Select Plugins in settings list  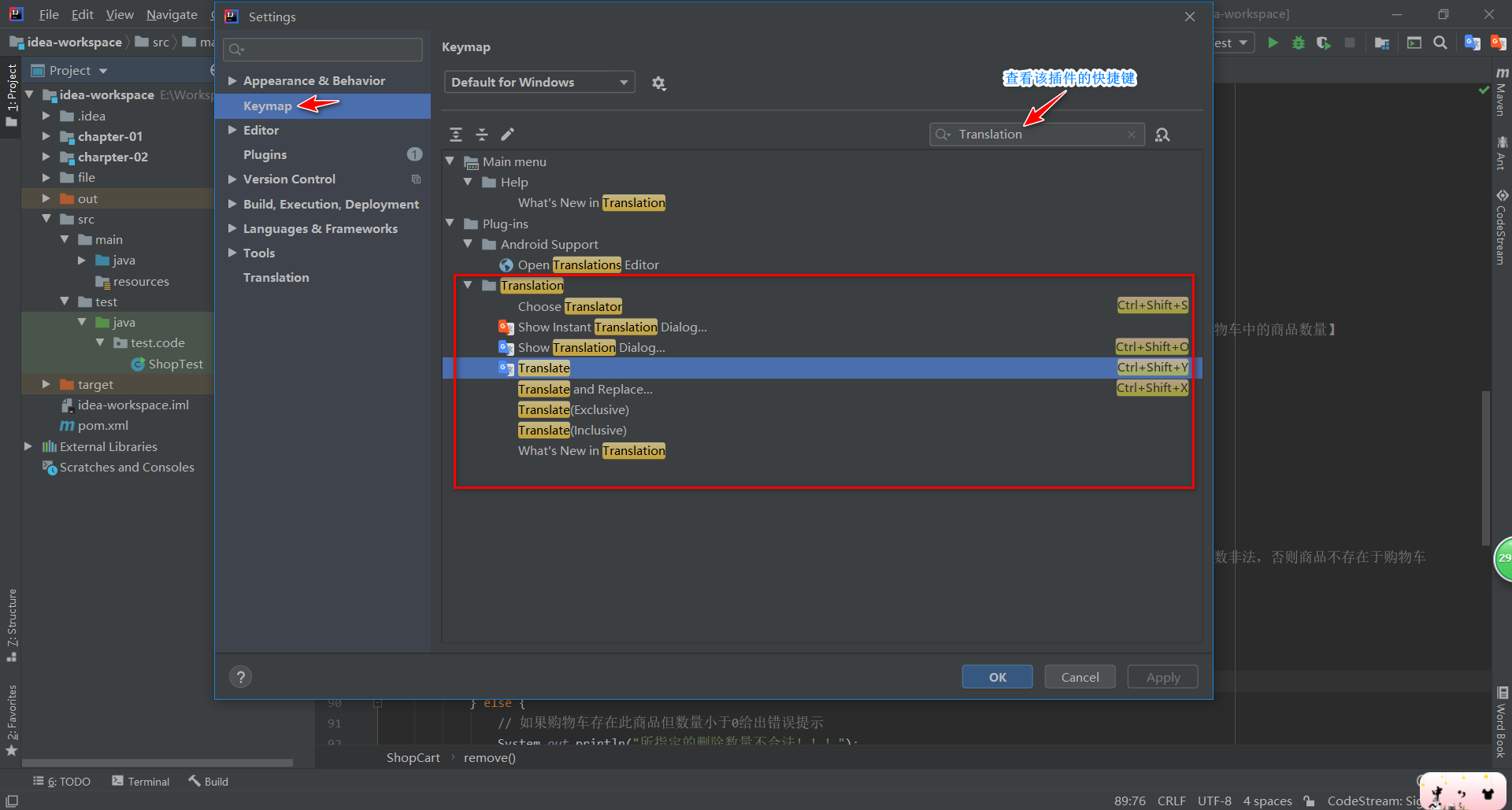(323, 154)
